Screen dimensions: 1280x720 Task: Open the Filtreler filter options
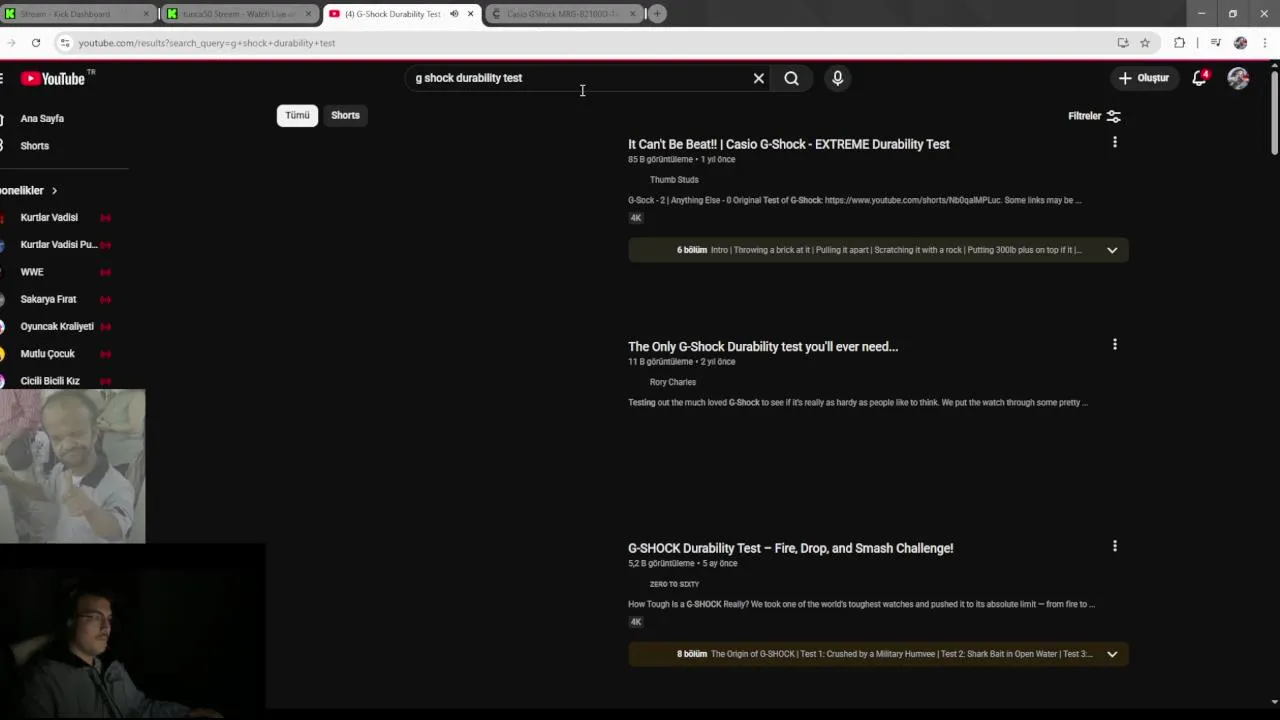1094,116
